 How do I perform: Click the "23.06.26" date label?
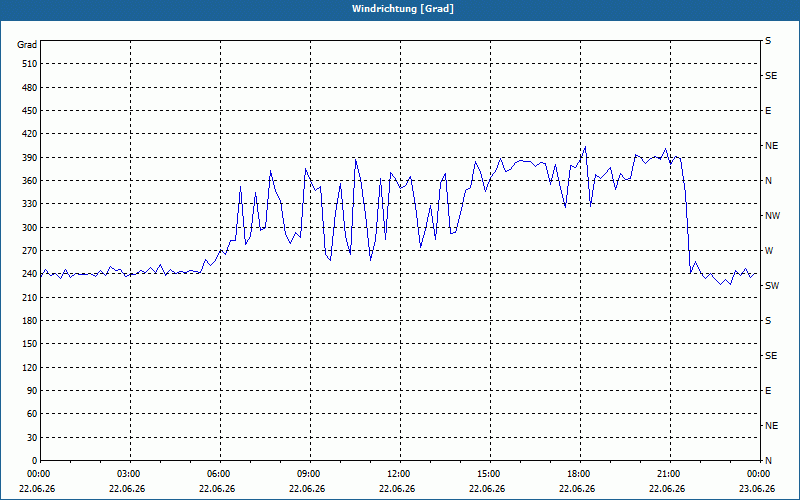coord(757,489)
